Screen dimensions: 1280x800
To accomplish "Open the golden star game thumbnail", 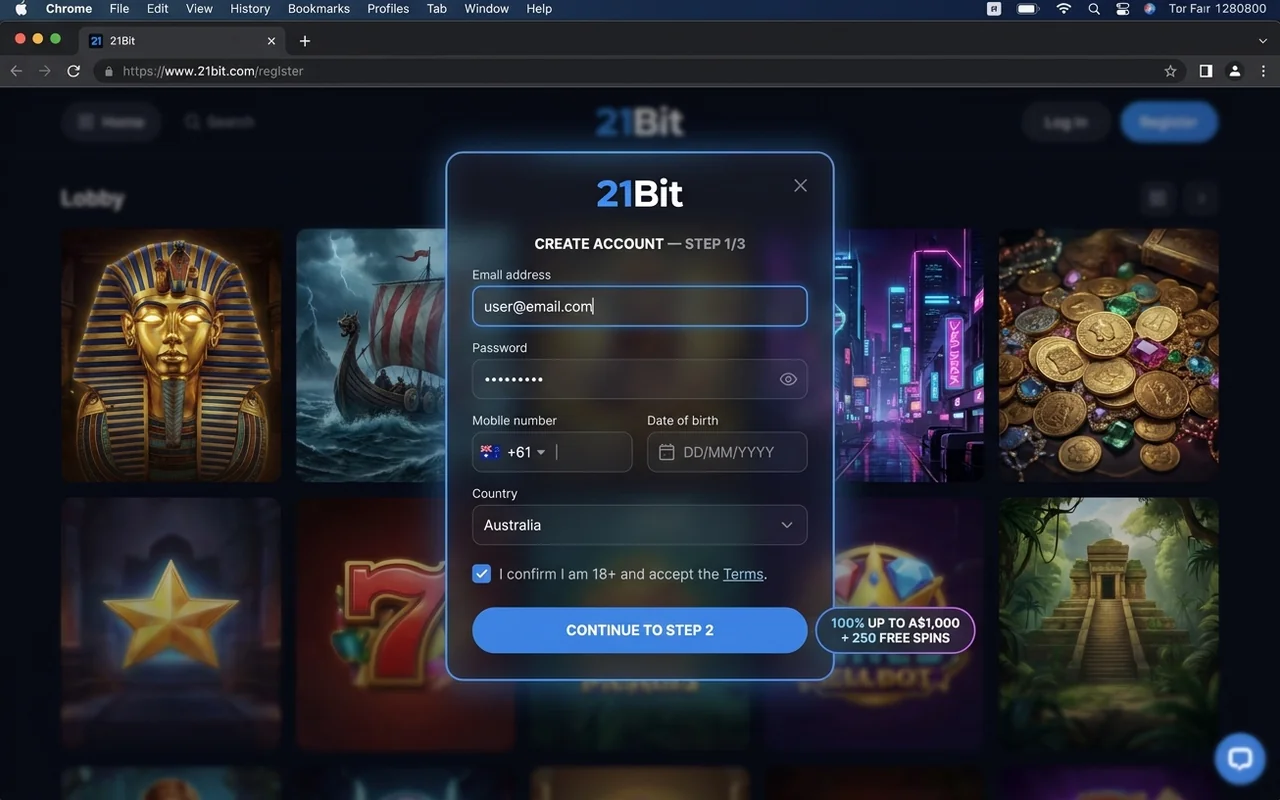I will (171, 624).
